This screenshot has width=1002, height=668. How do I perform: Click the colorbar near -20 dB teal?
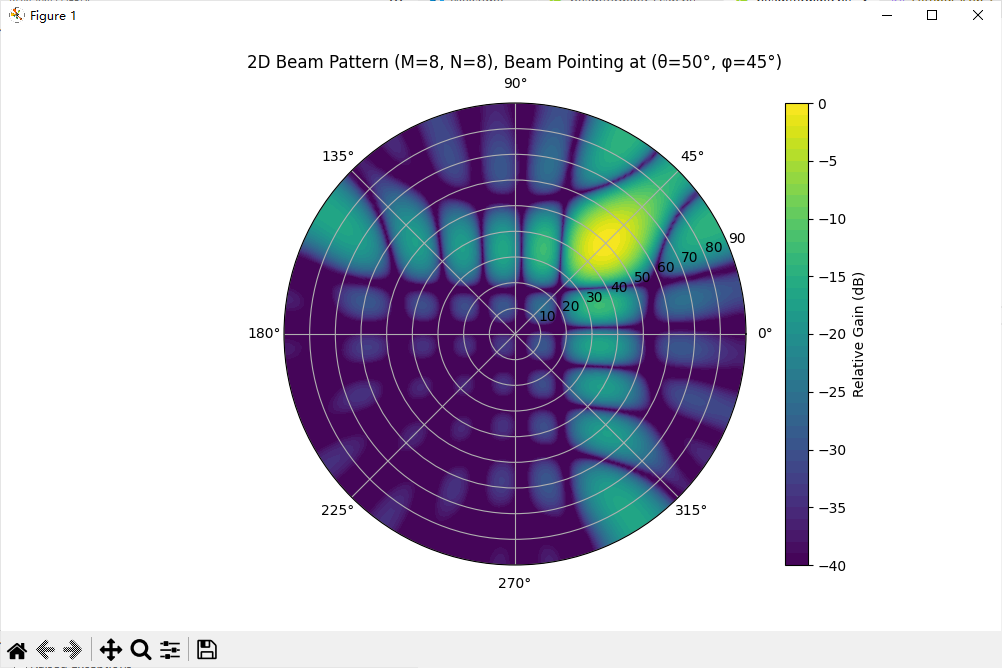click(x=797, y=334)
